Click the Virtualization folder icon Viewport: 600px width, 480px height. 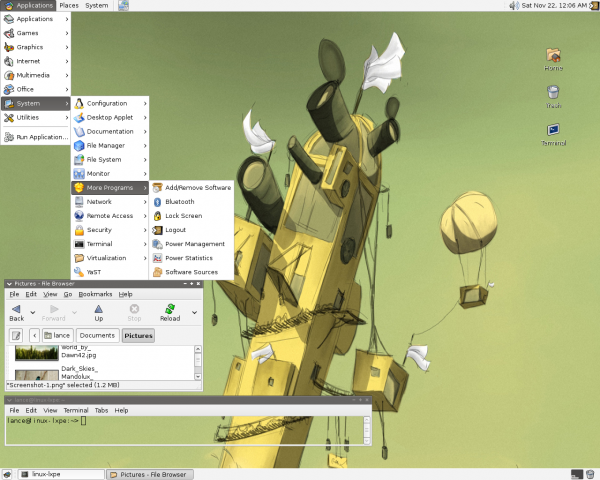(x=79, y=258)
